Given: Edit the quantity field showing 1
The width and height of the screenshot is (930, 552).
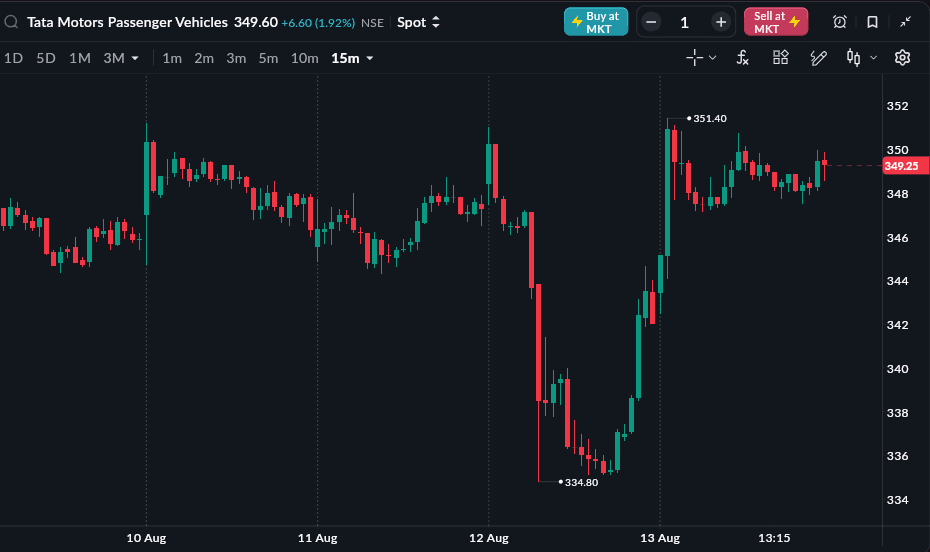Looking at the screenshot, I should pos(685,23).
